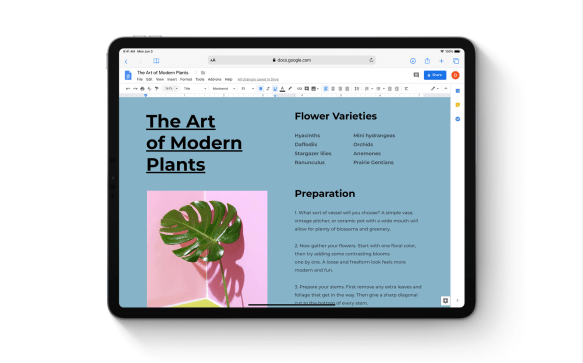Open the Insert menu
583x363 pixels.
pos(172,79)
